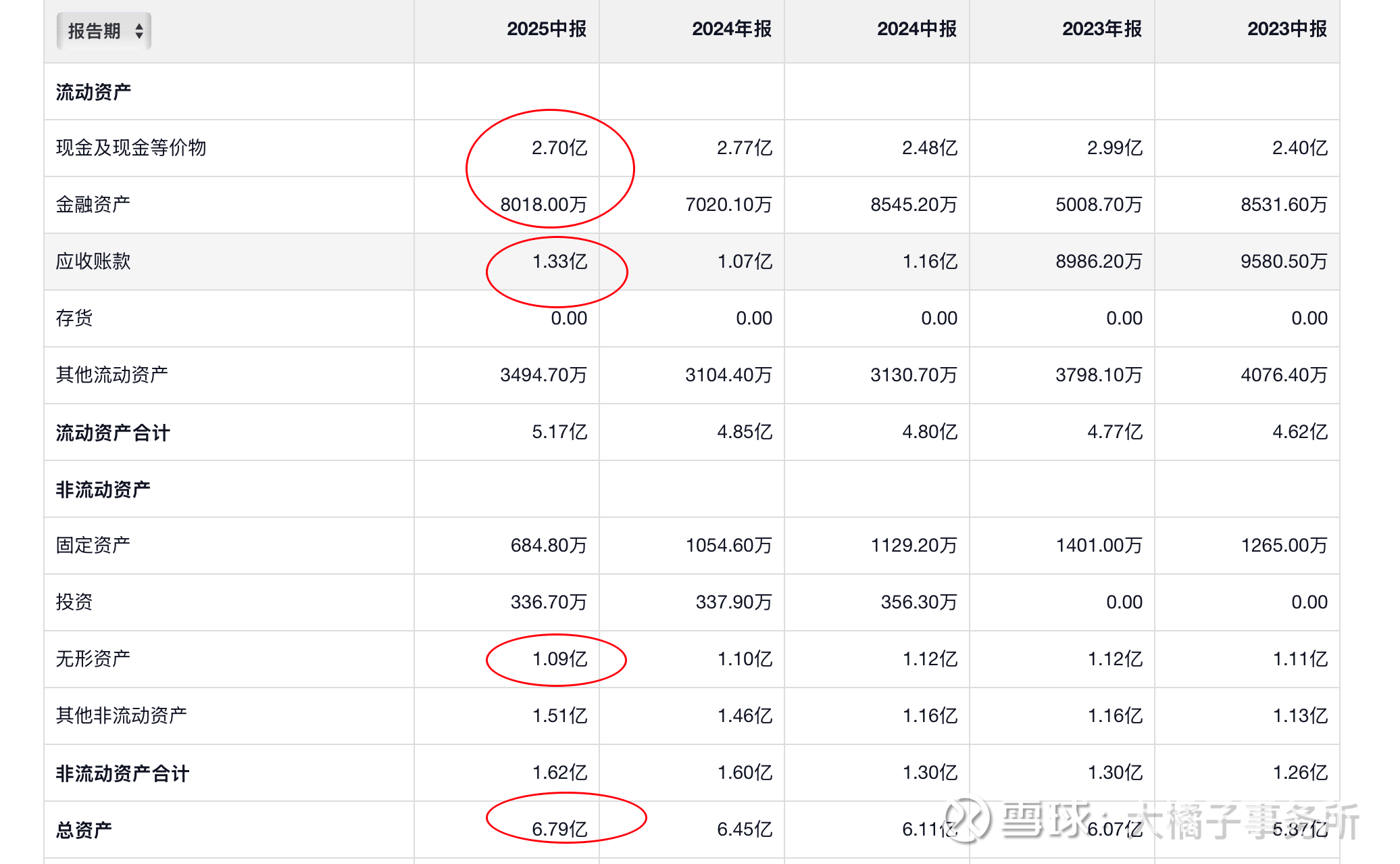Click the 2024中报 column header
This screenshot has width=1400, height=864.
916,29
